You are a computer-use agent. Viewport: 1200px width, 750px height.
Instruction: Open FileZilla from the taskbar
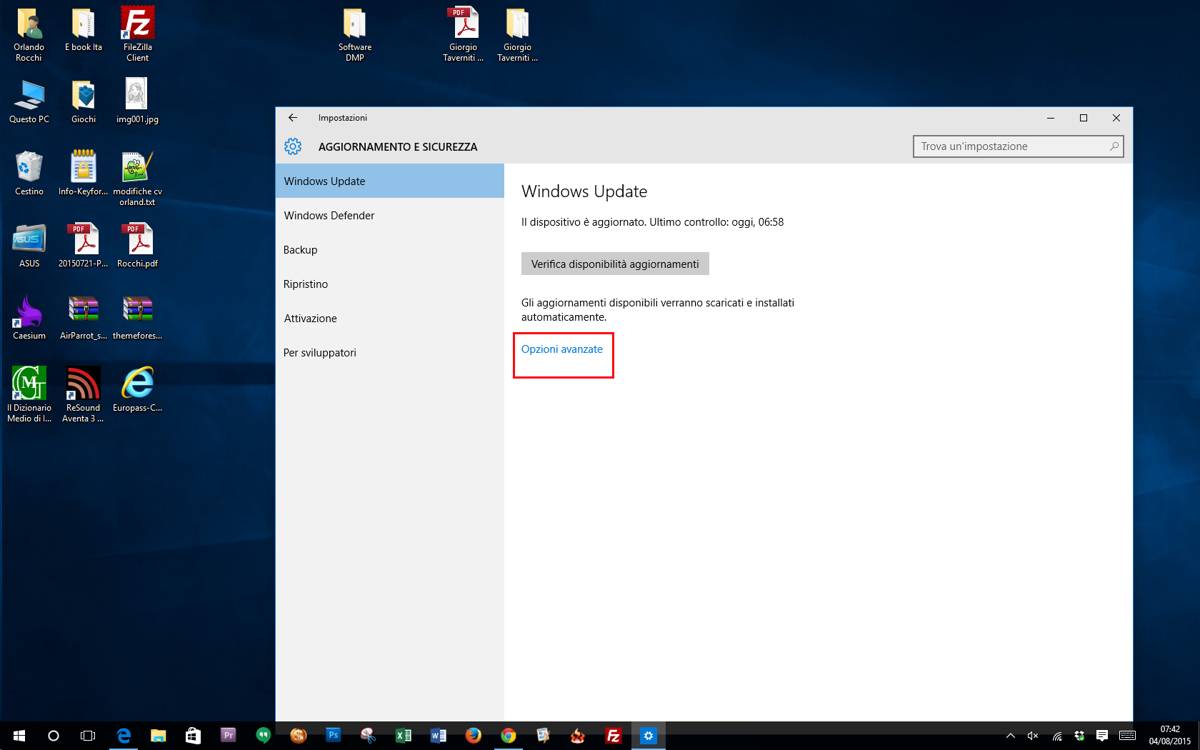click(613, 736)
